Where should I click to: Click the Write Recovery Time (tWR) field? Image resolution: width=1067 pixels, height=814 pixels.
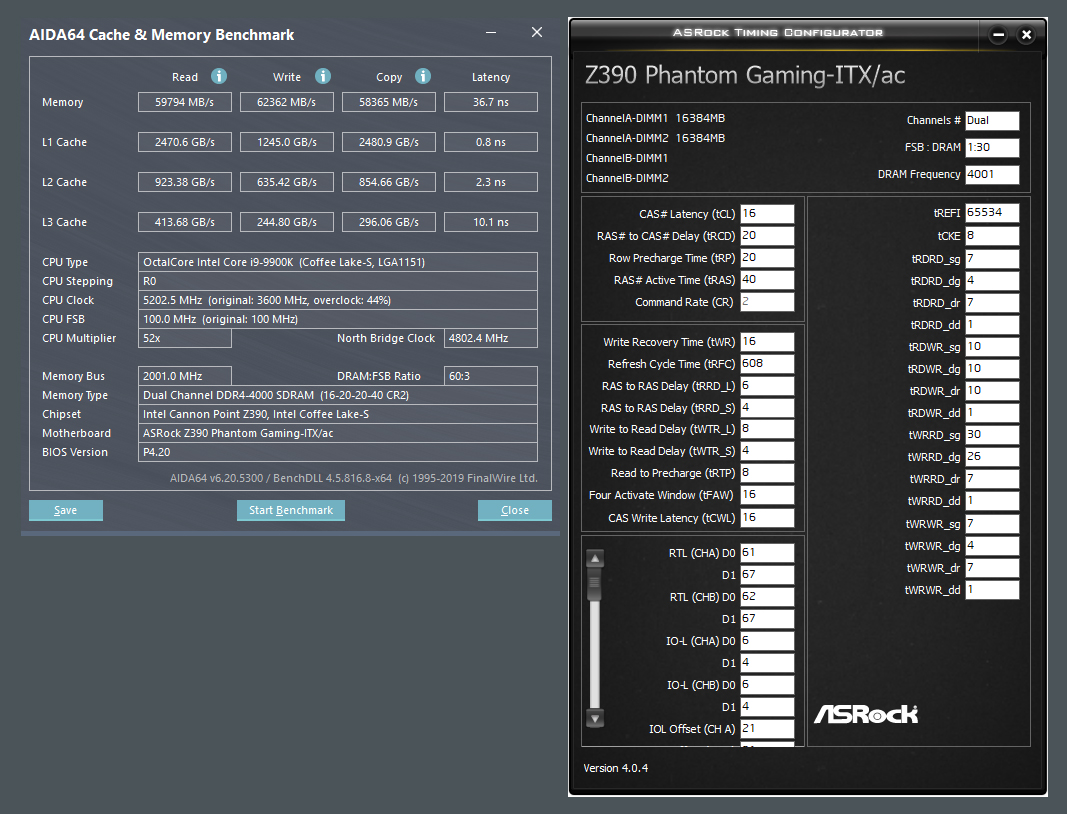(x=767, y=342)
